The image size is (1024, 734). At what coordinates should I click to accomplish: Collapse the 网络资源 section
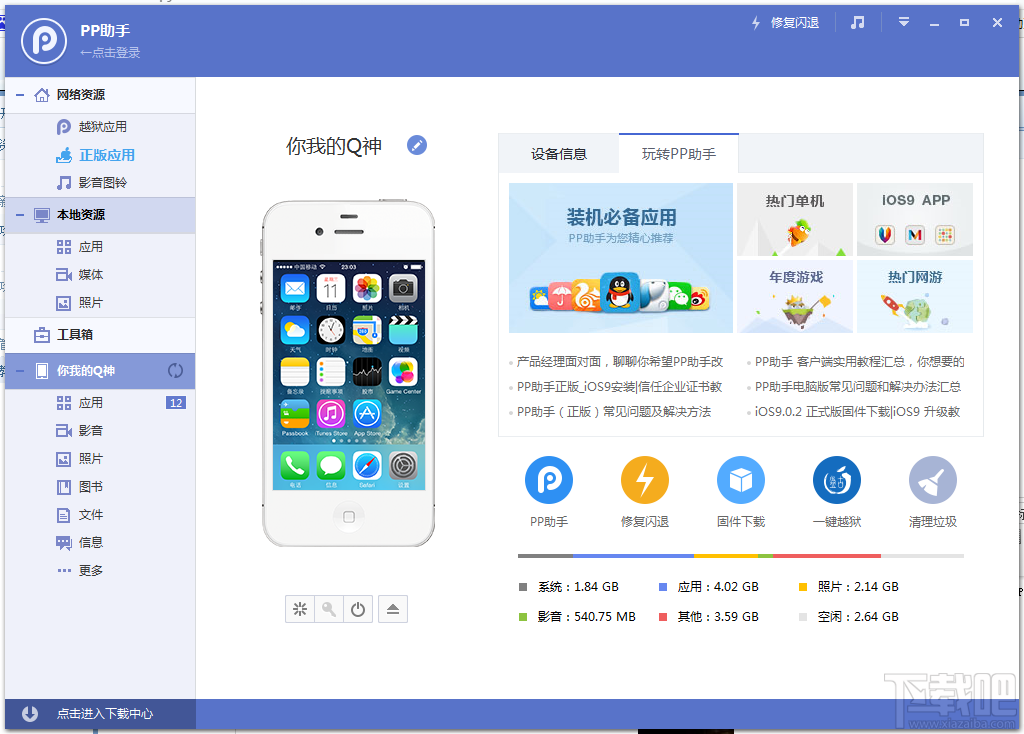pyautogui.click(x=20, y=95)
